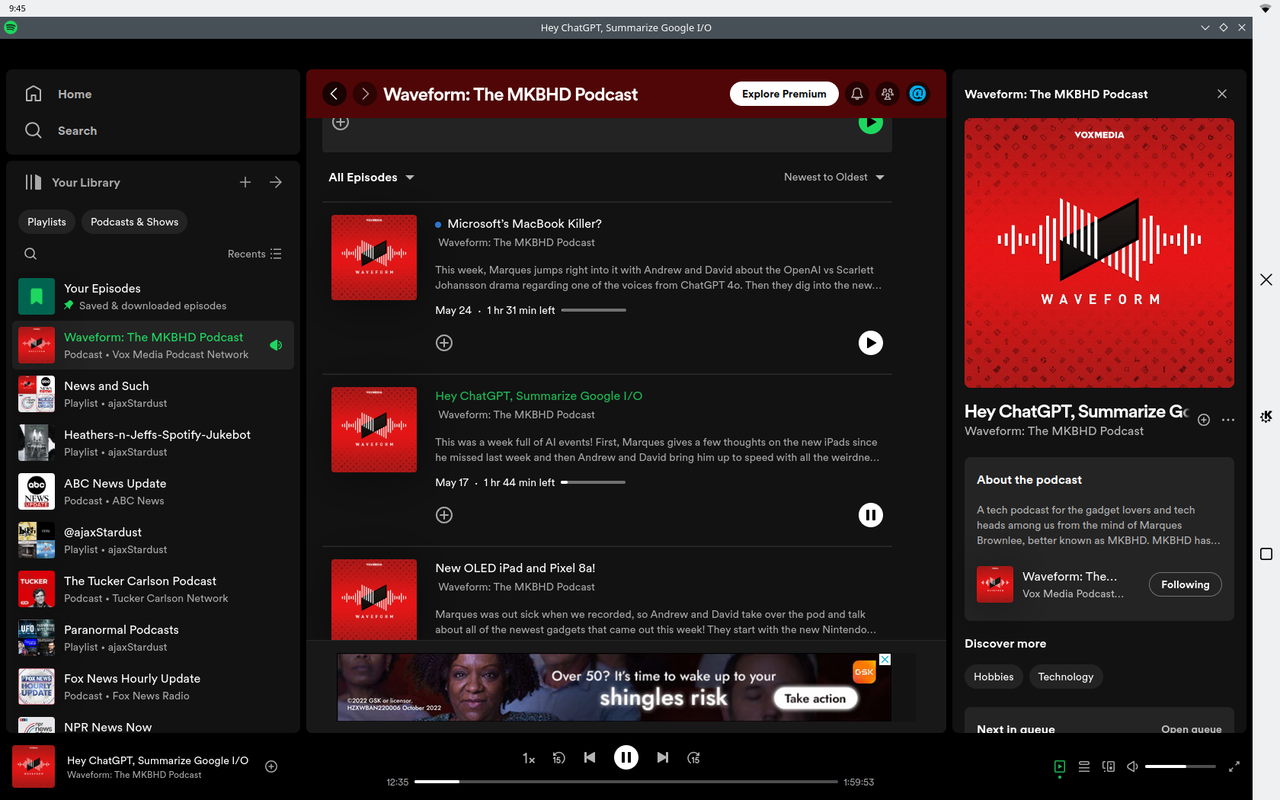
Task: Enter full screen mode
Action: point(1234,767)
